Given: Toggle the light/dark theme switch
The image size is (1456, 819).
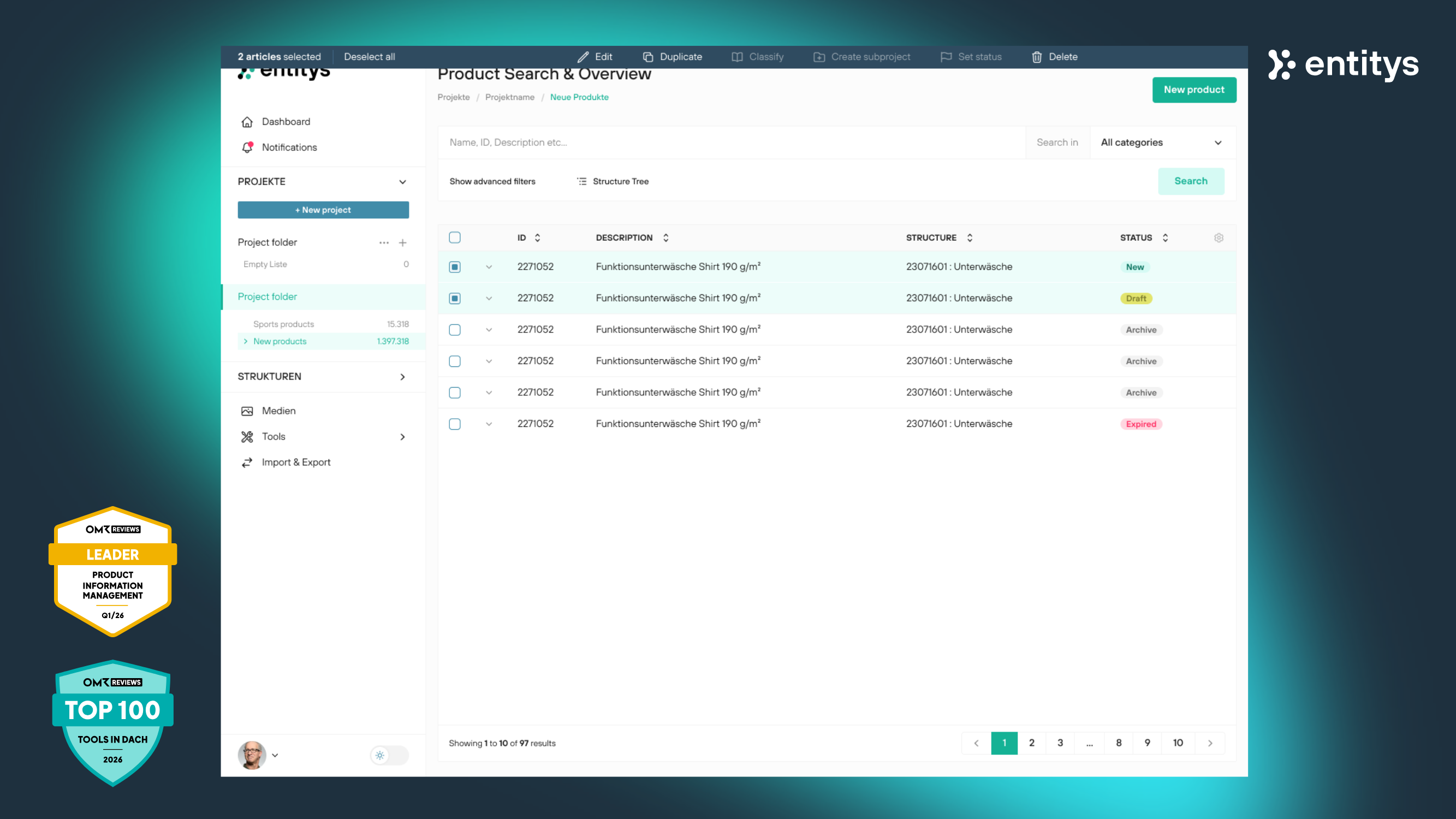Looking at the screenshot, I should 389,755.
